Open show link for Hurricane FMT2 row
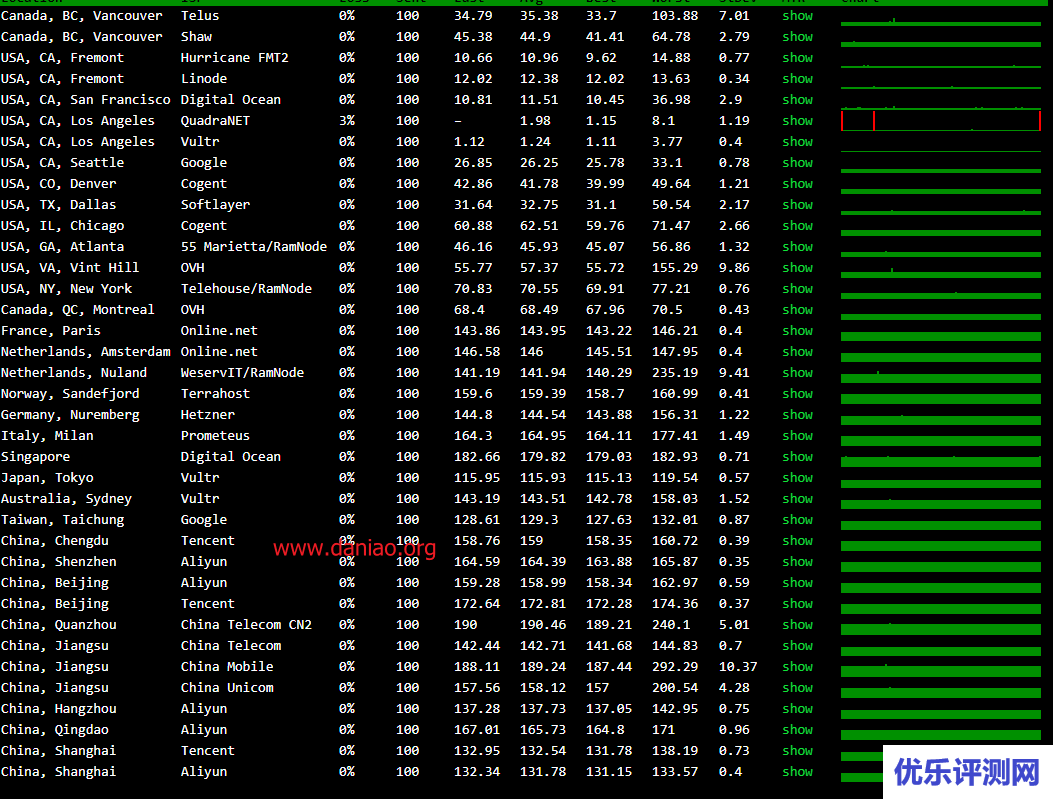 (797, 58)
